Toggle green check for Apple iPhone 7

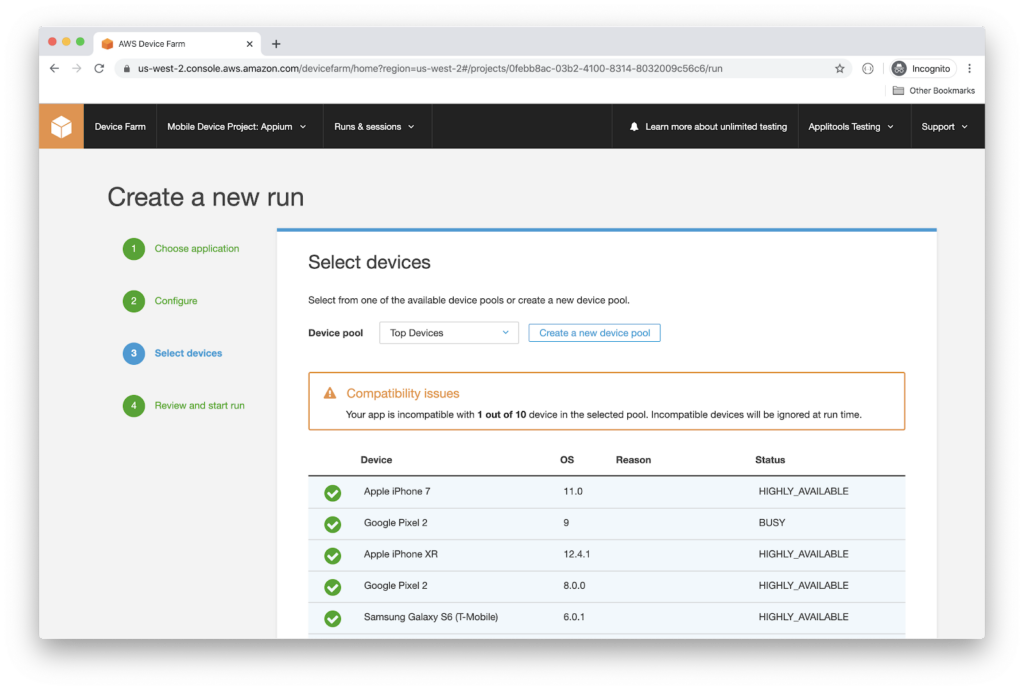pos(333,493)
